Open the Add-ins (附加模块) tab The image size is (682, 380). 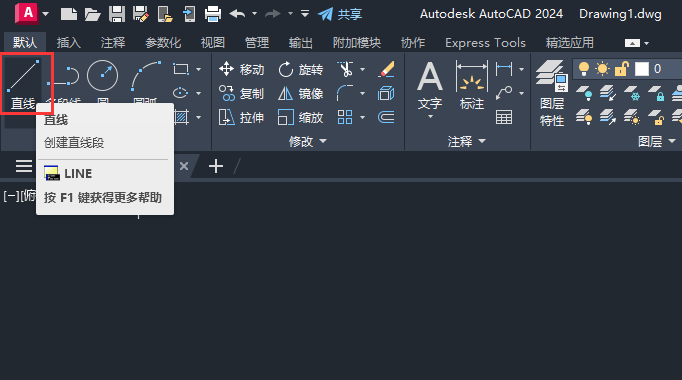point(357,43)
